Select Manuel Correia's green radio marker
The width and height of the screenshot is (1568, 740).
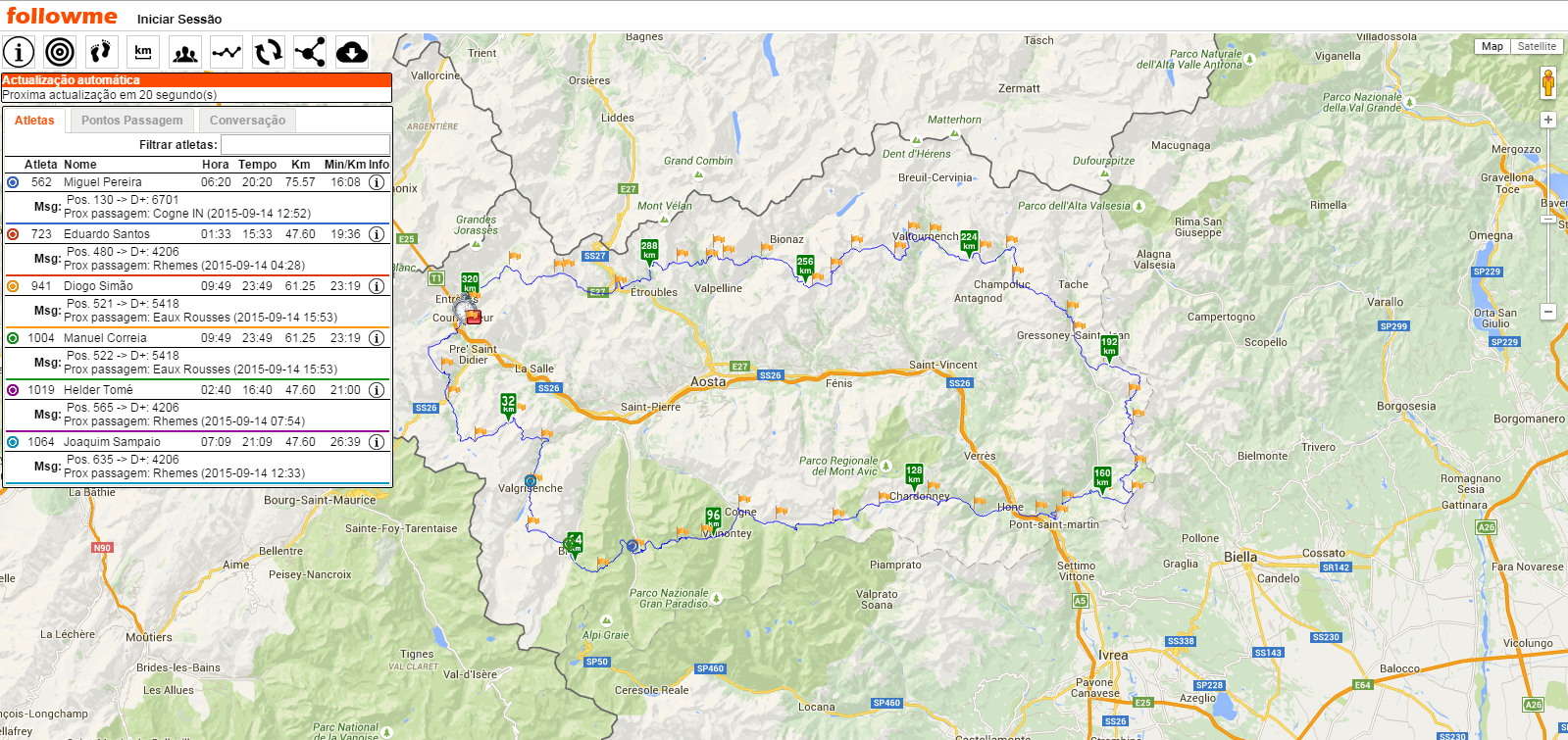tap(13, 338)
